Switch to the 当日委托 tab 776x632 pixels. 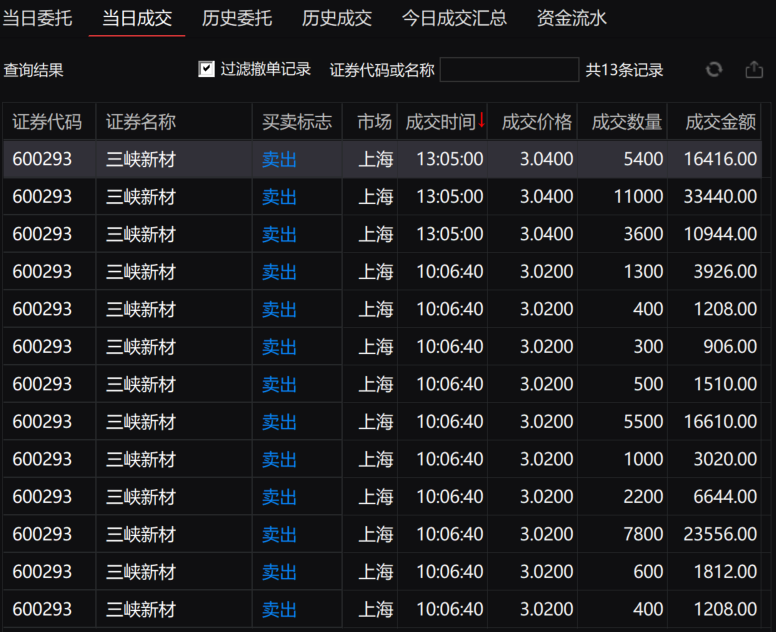coord(37,19)
